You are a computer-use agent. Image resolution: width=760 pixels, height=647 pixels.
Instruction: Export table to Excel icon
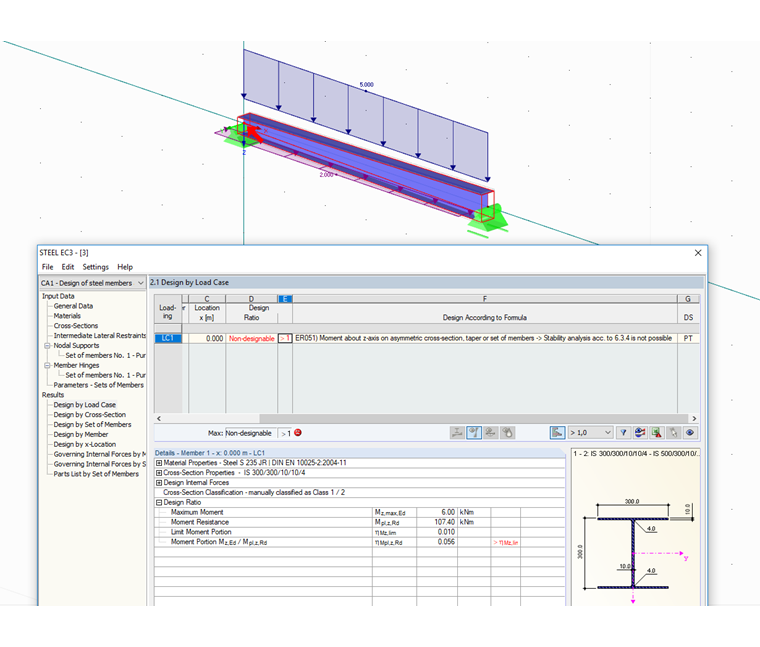point(657,432)
